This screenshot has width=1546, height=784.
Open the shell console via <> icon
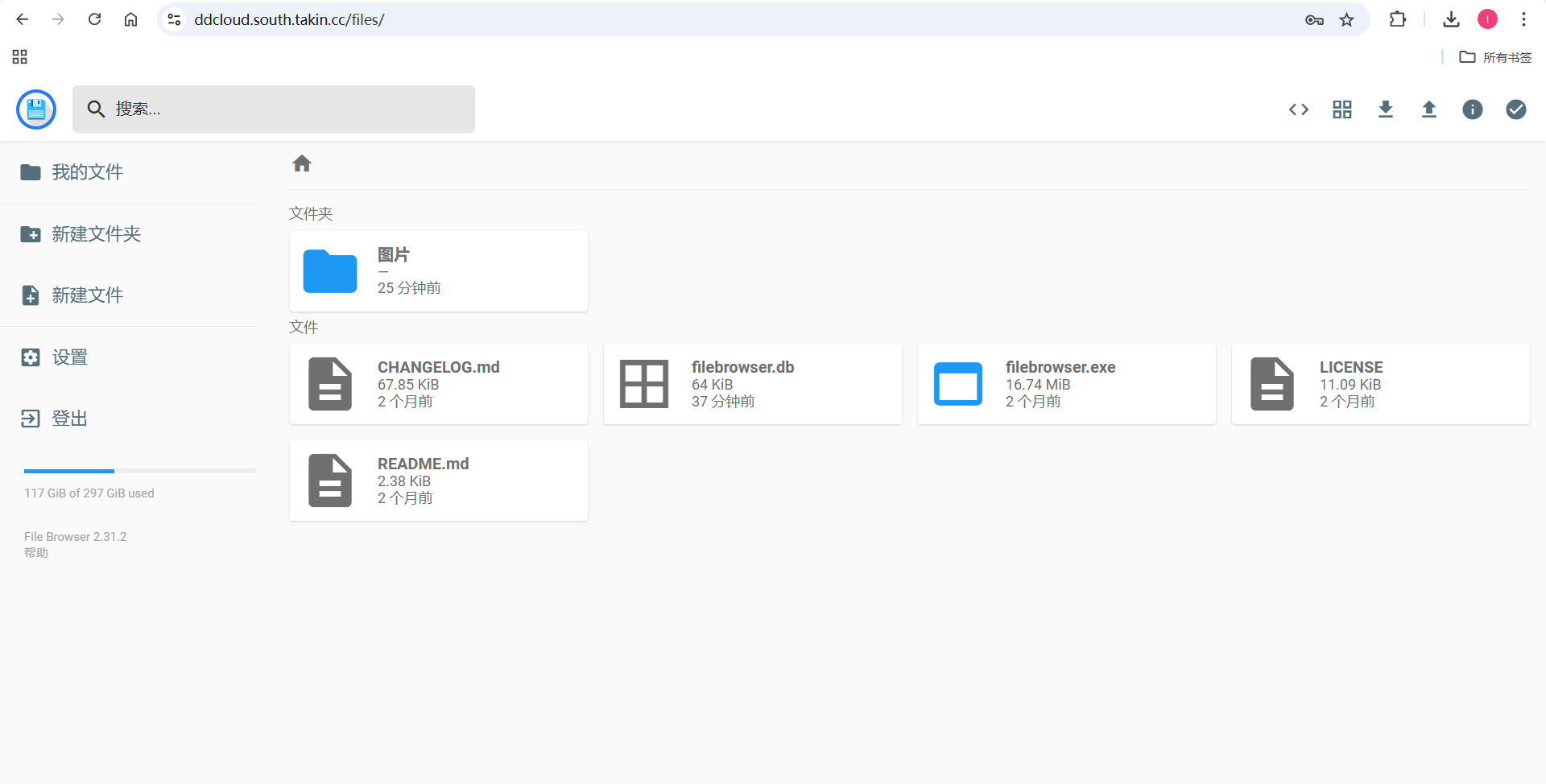[x=1298, y=109]
